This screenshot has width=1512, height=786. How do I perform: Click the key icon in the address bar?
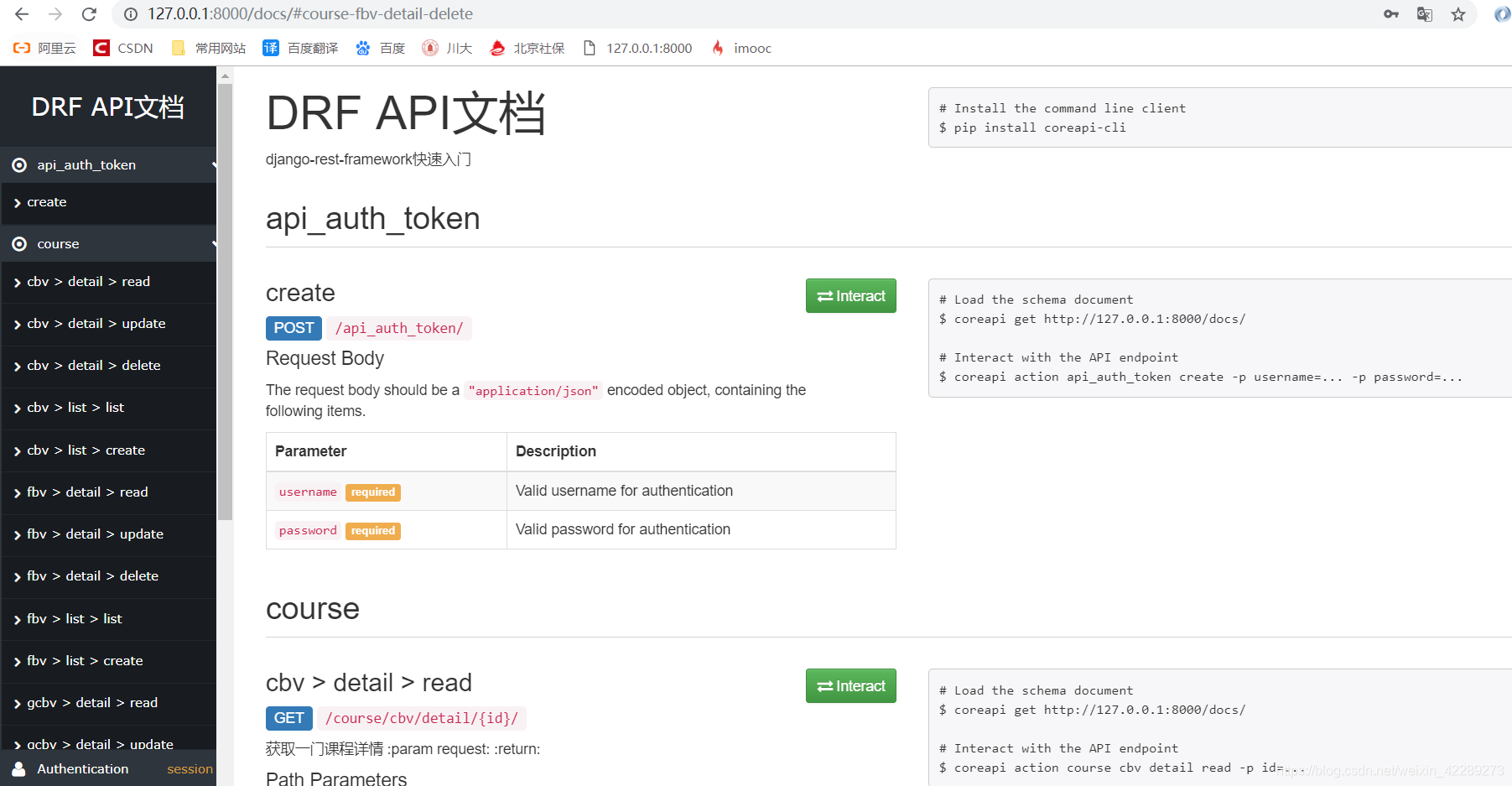(1391, 13)
